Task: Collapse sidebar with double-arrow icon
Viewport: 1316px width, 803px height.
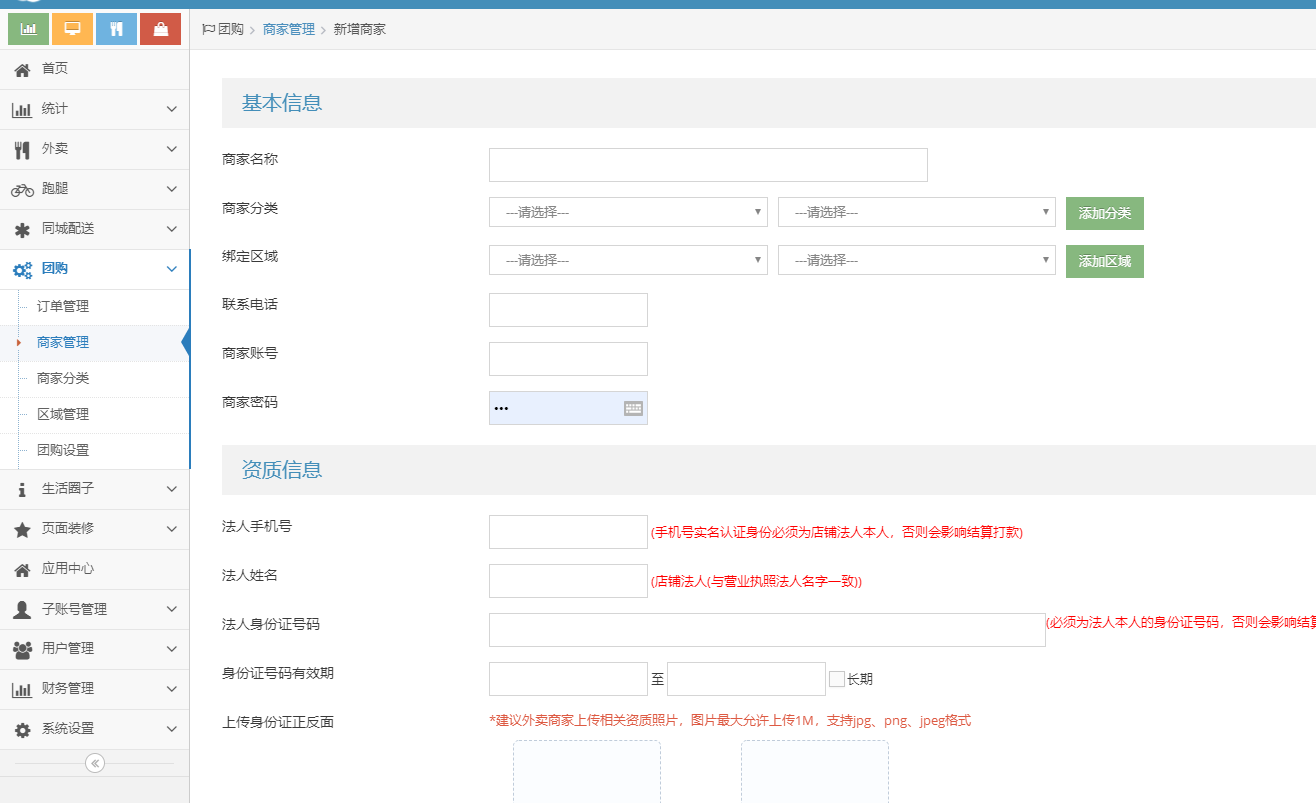Action: 95,763
